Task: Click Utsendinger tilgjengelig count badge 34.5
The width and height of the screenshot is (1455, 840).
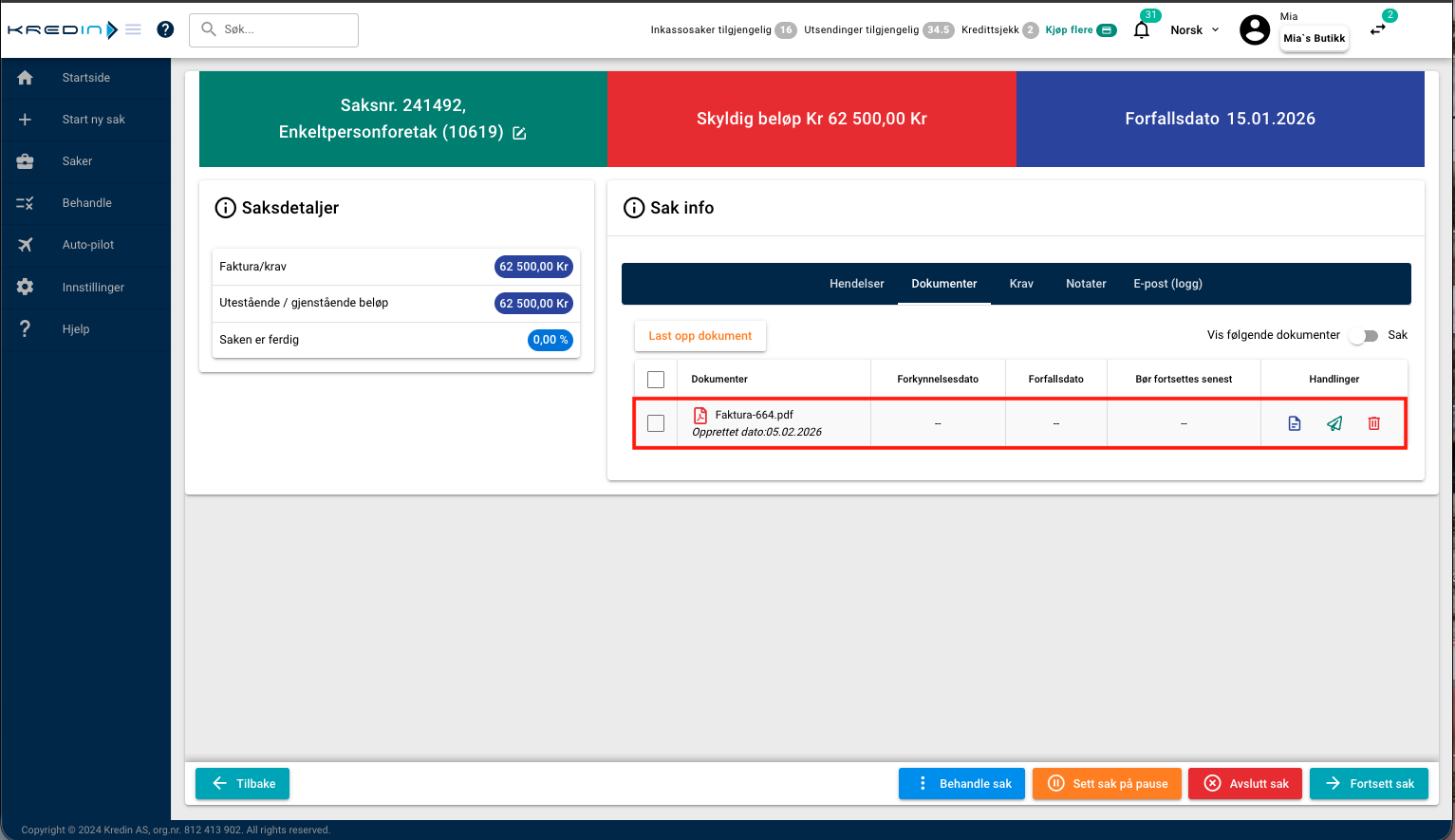Action: 939,30
